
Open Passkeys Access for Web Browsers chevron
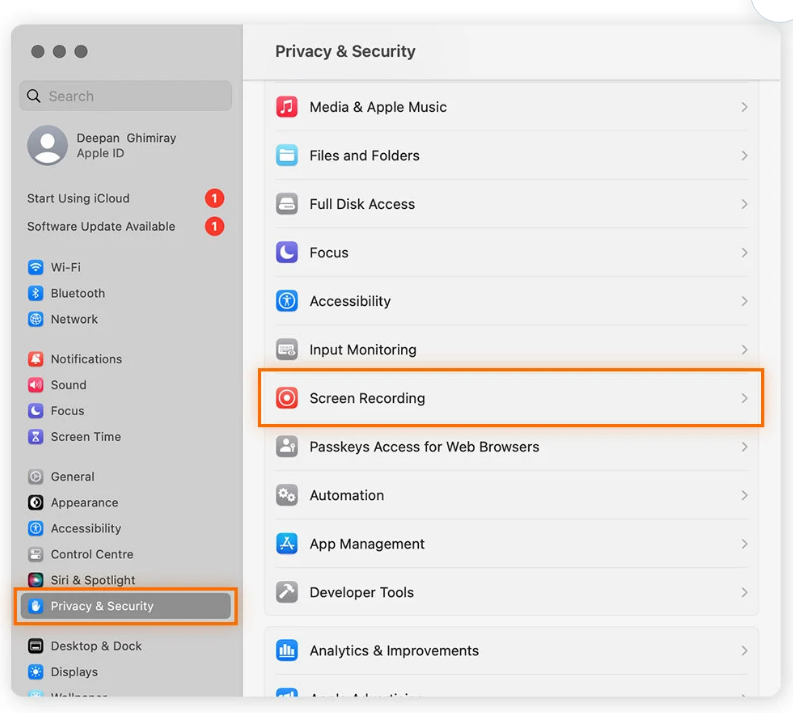coord(744,447)
